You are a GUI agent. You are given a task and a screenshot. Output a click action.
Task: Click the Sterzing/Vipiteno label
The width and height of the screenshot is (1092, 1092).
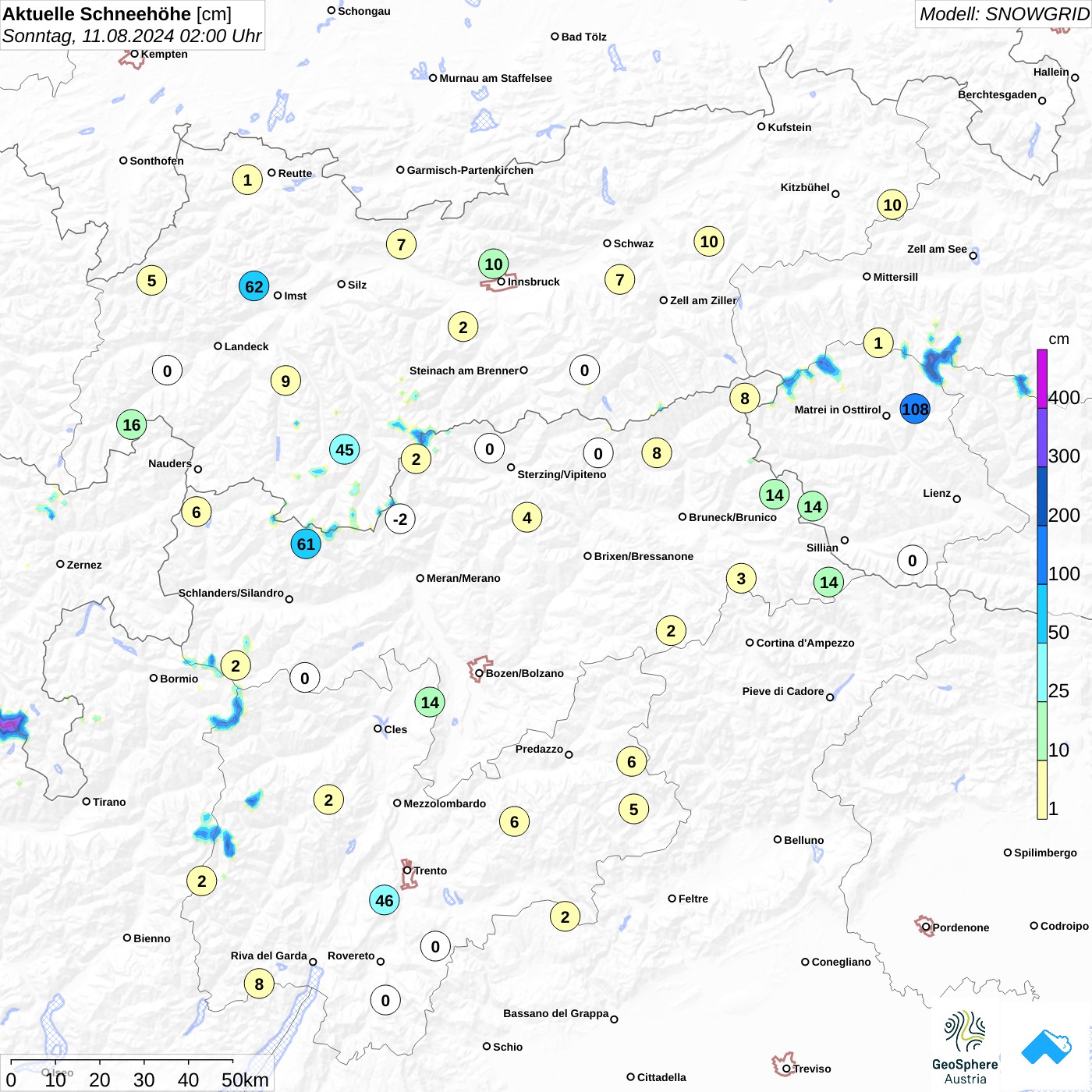tap(562, 474)
